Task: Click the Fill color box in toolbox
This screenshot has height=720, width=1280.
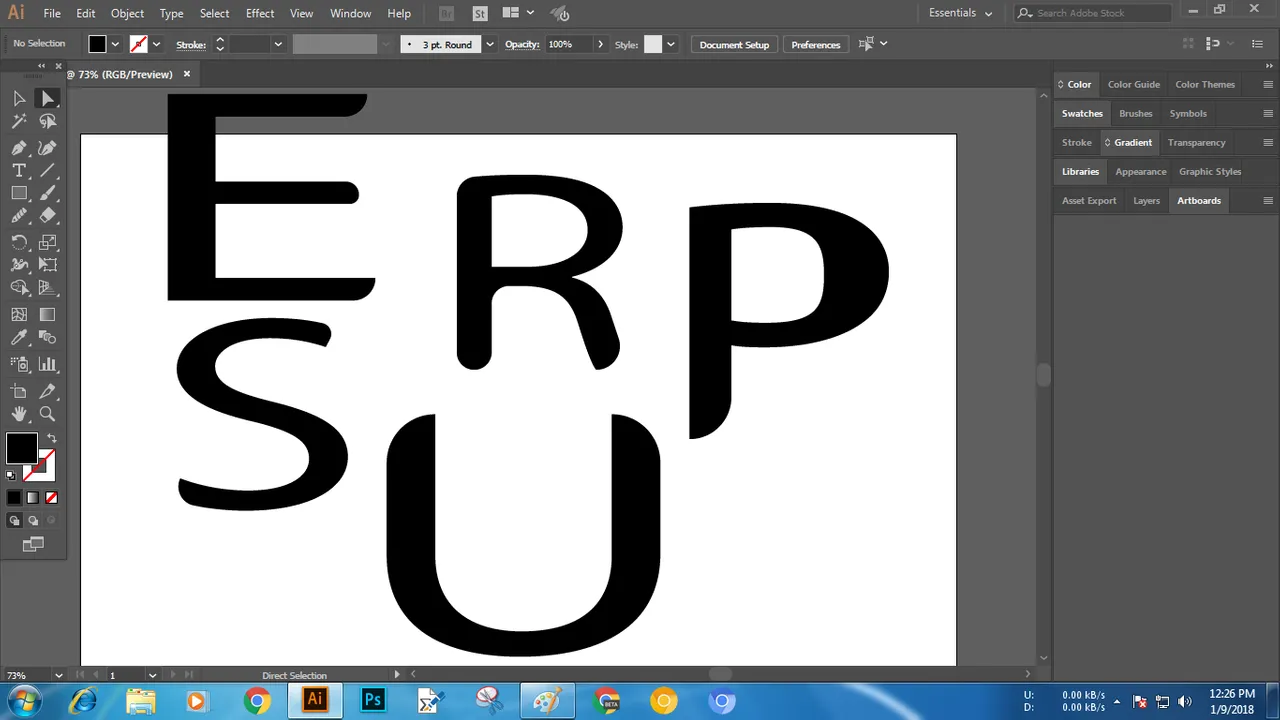Action: [x=21, y=449]
